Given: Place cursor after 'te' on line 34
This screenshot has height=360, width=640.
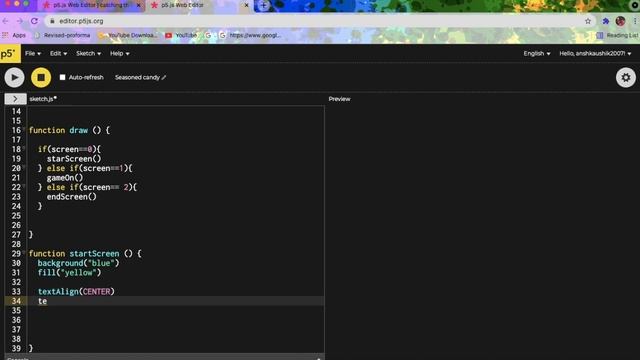Looking at the screenshot, I should coord(47,301).
